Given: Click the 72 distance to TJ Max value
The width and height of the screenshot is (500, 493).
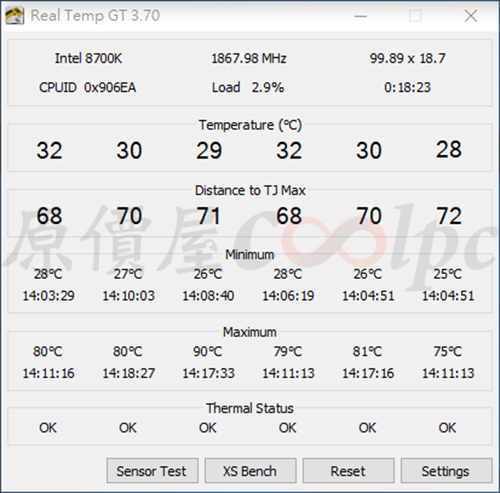Looking at the screenshot, I should click(x=449, y=216).
